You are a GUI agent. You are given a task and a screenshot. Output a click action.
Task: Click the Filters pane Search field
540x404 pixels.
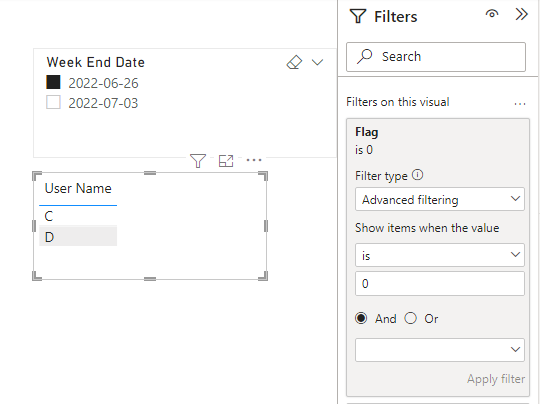[436, 57]
